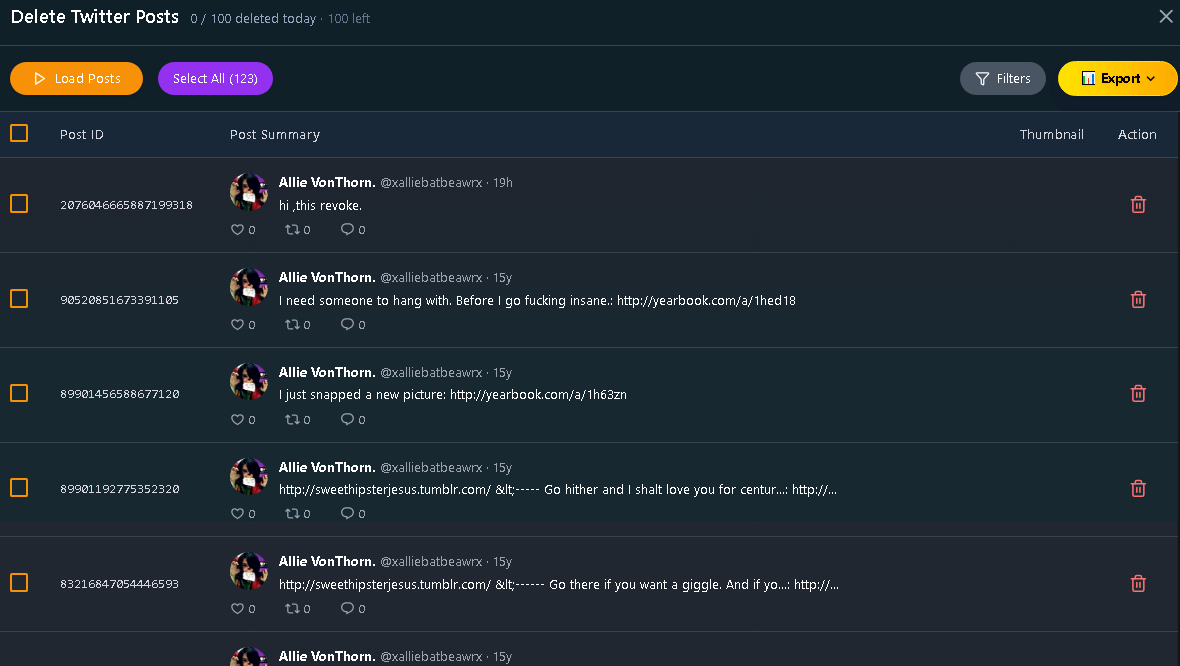Screen dimensions: 1180x666
Task: Click reply bubble icon on "I just snapped" post
Action: [347, 419]
